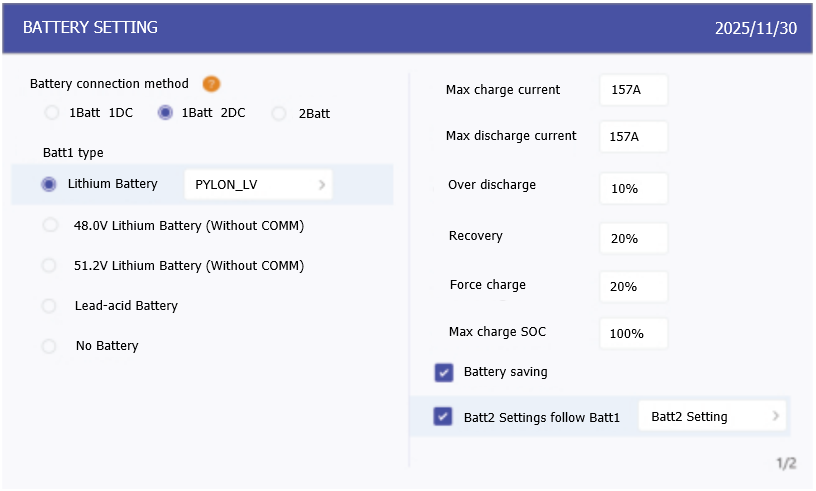Choose the 2Batt connection option
Viewport: 816px width, 491px height.
point(279,113)
